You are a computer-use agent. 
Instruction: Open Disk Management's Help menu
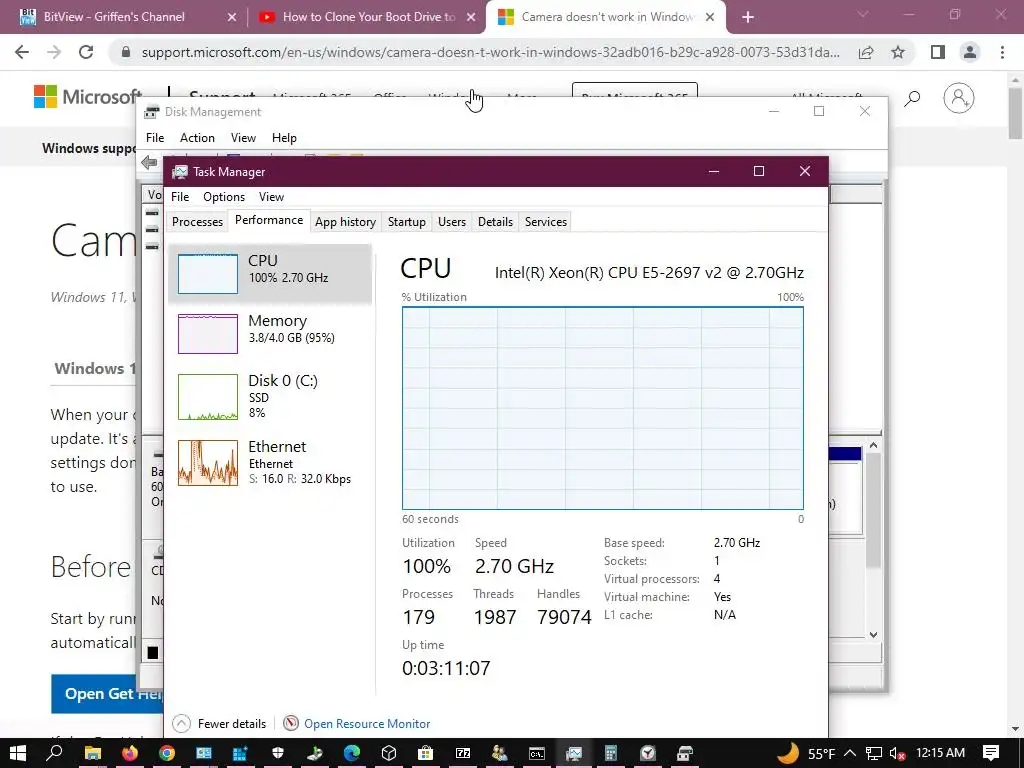coord(284,138)
